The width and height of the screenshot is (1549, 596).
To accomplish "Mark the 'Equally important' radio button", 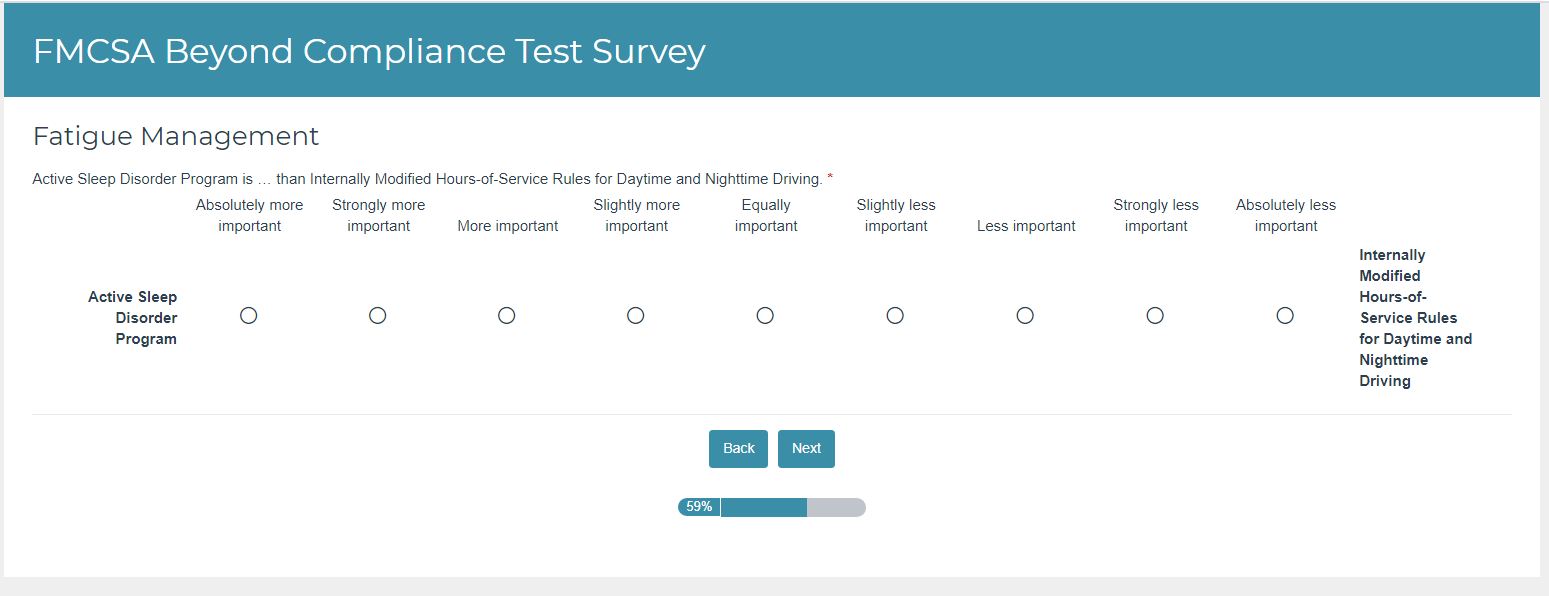I will tap(765, 315).
